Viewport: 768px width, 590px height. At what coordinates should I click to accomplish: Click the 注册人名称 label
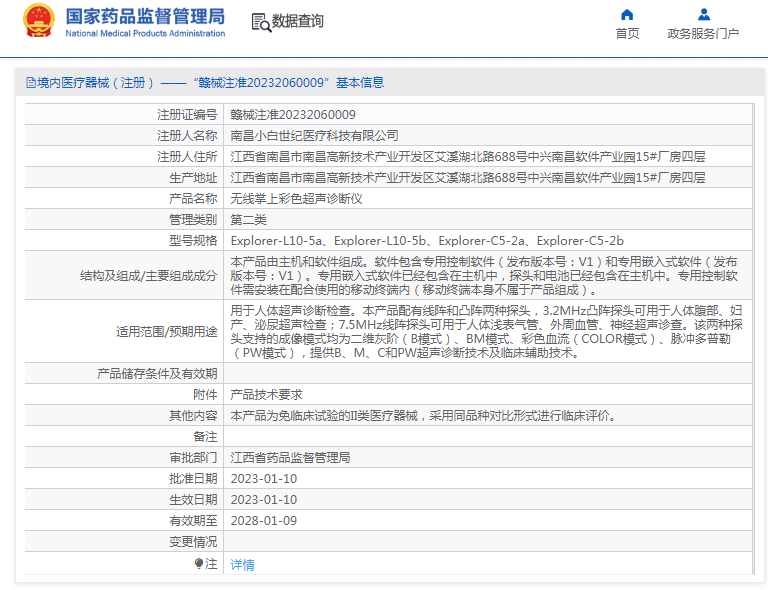[x=187, y=136]
